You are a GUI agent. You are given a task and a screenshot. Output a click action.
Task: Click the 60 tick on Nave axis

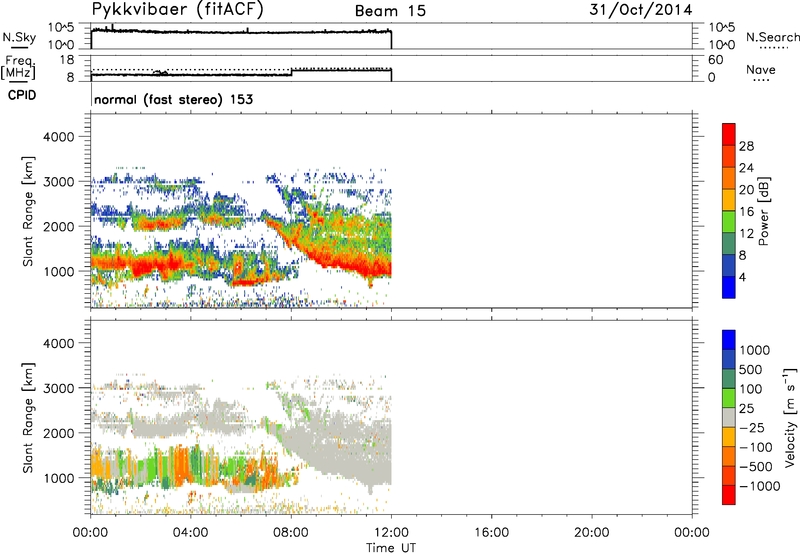point(715,60)
